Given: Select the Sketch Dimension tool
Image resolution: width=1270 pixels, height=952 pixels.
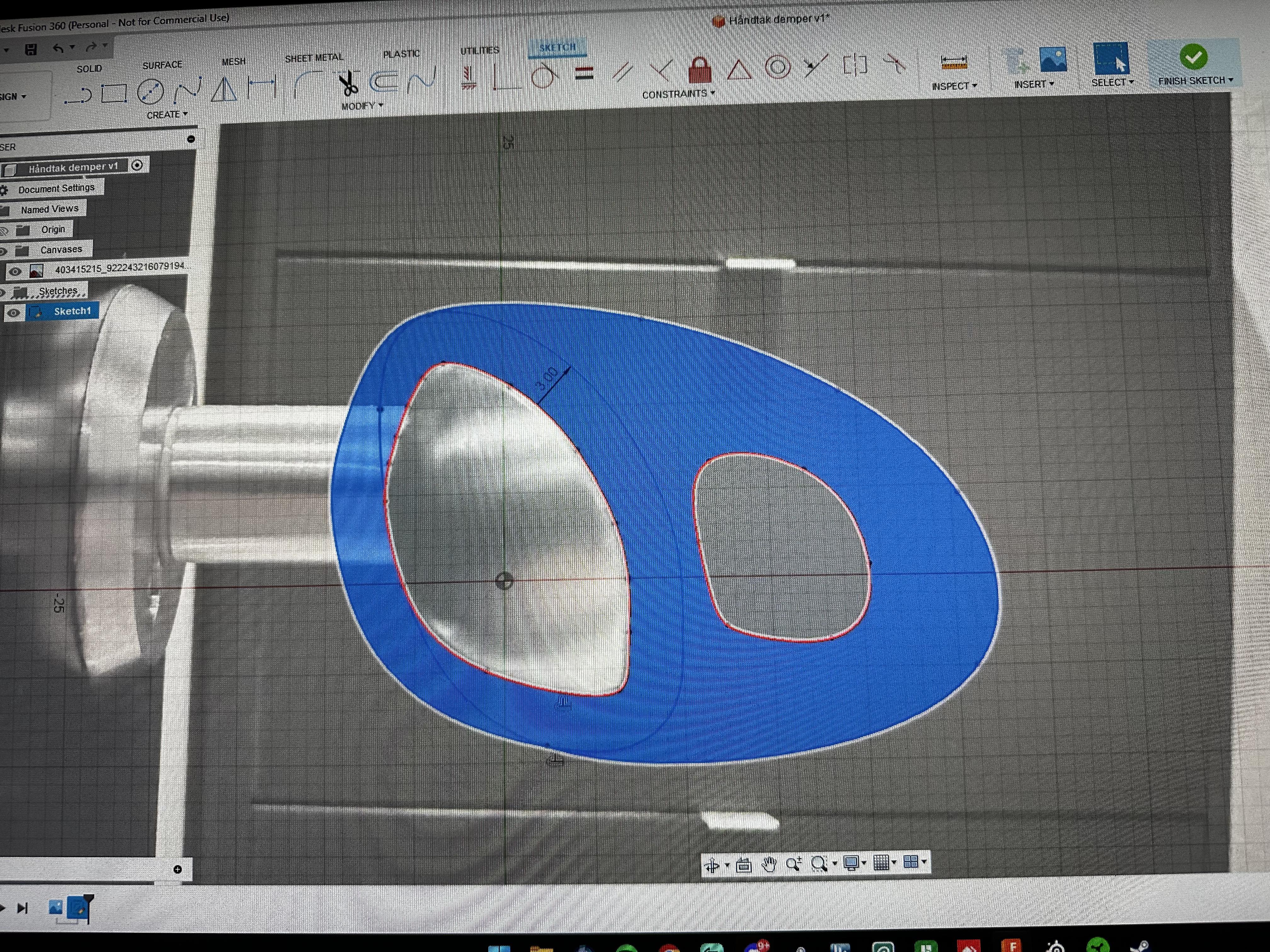Looking at the screenshot, I should coord(262,87).
